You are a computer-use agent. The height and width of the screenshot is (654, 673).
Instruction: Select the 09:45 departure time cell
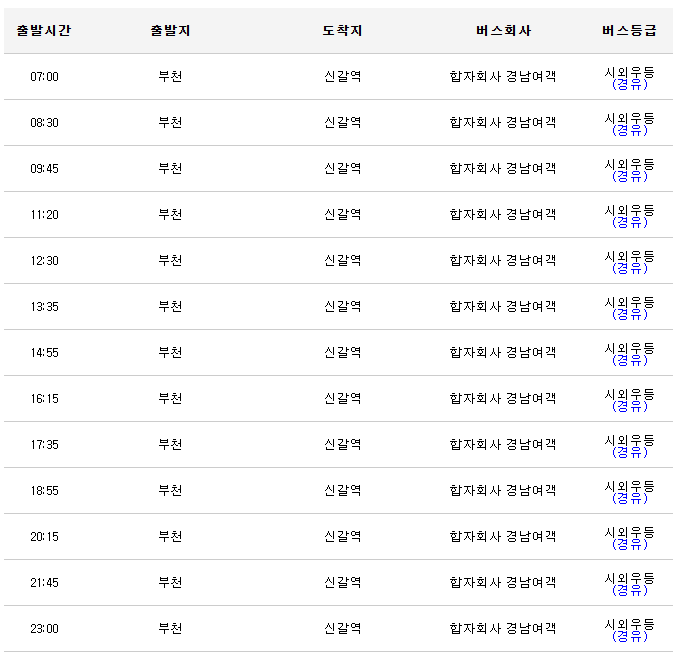click(x=44, y=169)
